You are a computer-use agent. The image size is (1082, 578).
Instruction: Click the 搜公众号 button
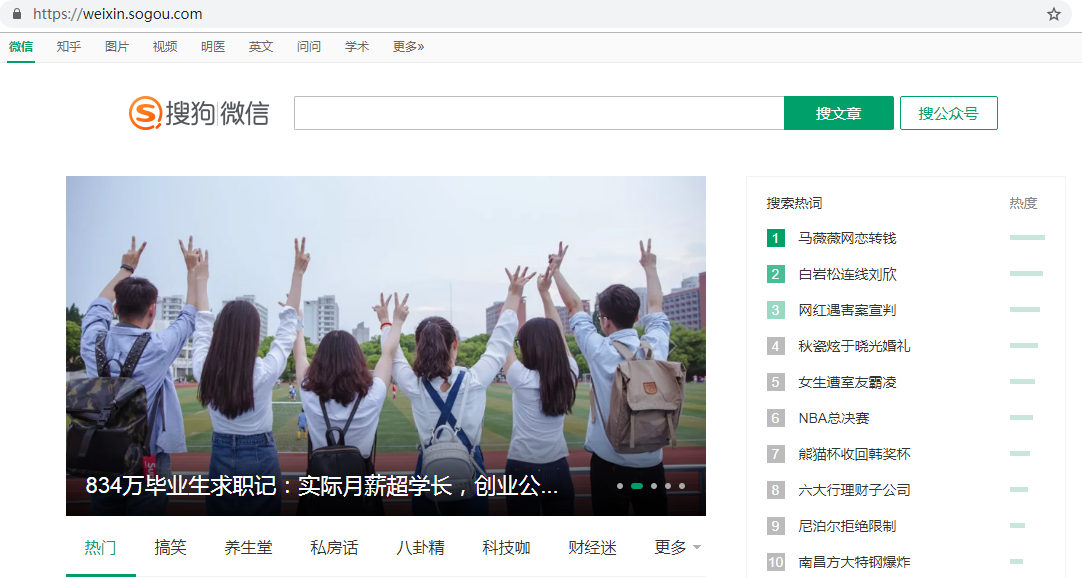949,113
